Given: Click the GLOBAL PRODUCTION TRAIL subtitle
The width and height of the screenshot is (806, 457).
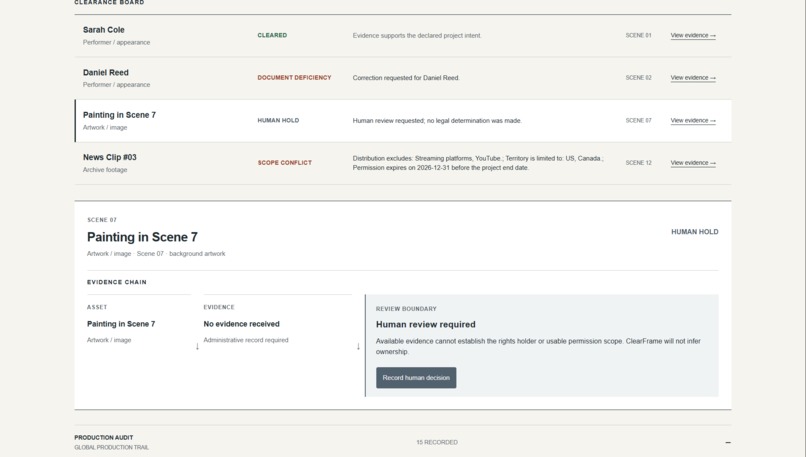Looking at the screenshot, I should (x=112, y=448).
